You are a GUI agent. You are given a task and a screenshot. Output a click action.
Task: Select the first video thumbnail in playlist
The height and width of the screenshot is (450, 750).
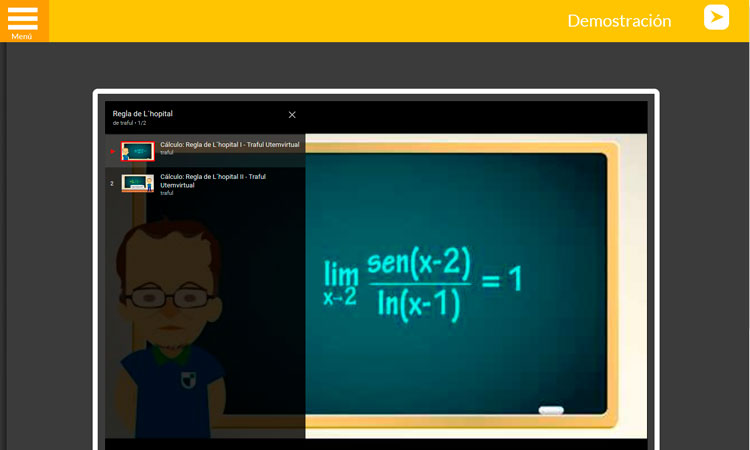138,152
